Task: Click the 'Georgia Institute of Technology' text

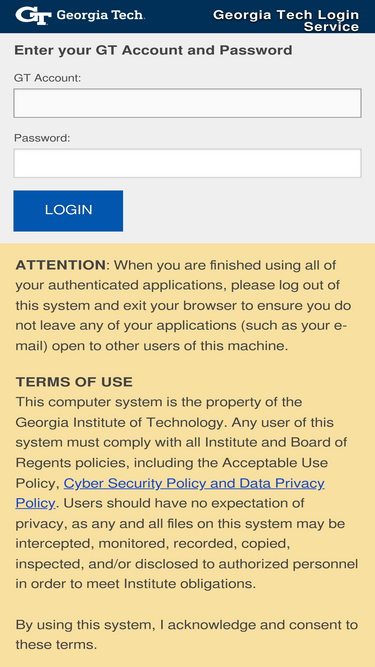Action: pos(119,422)
